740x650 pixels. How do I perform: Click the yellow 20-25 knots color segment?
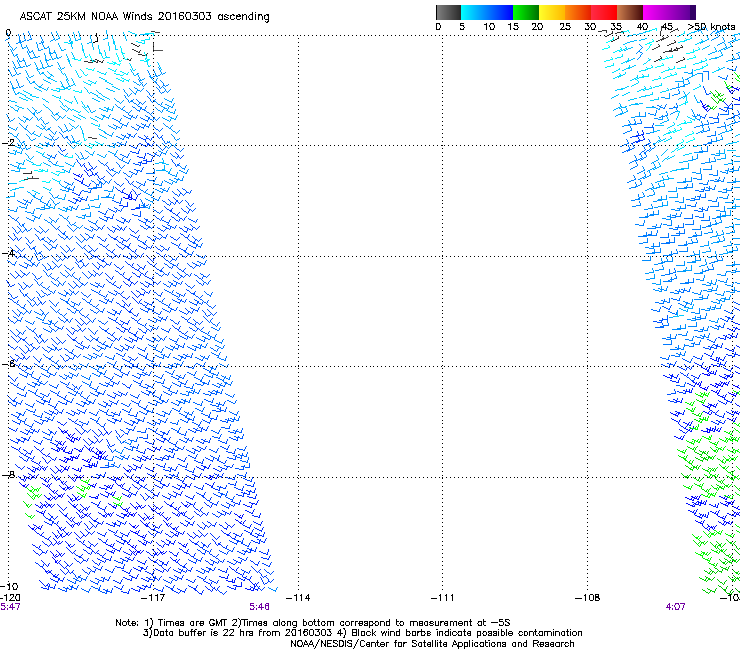click(x=552, y=12)
